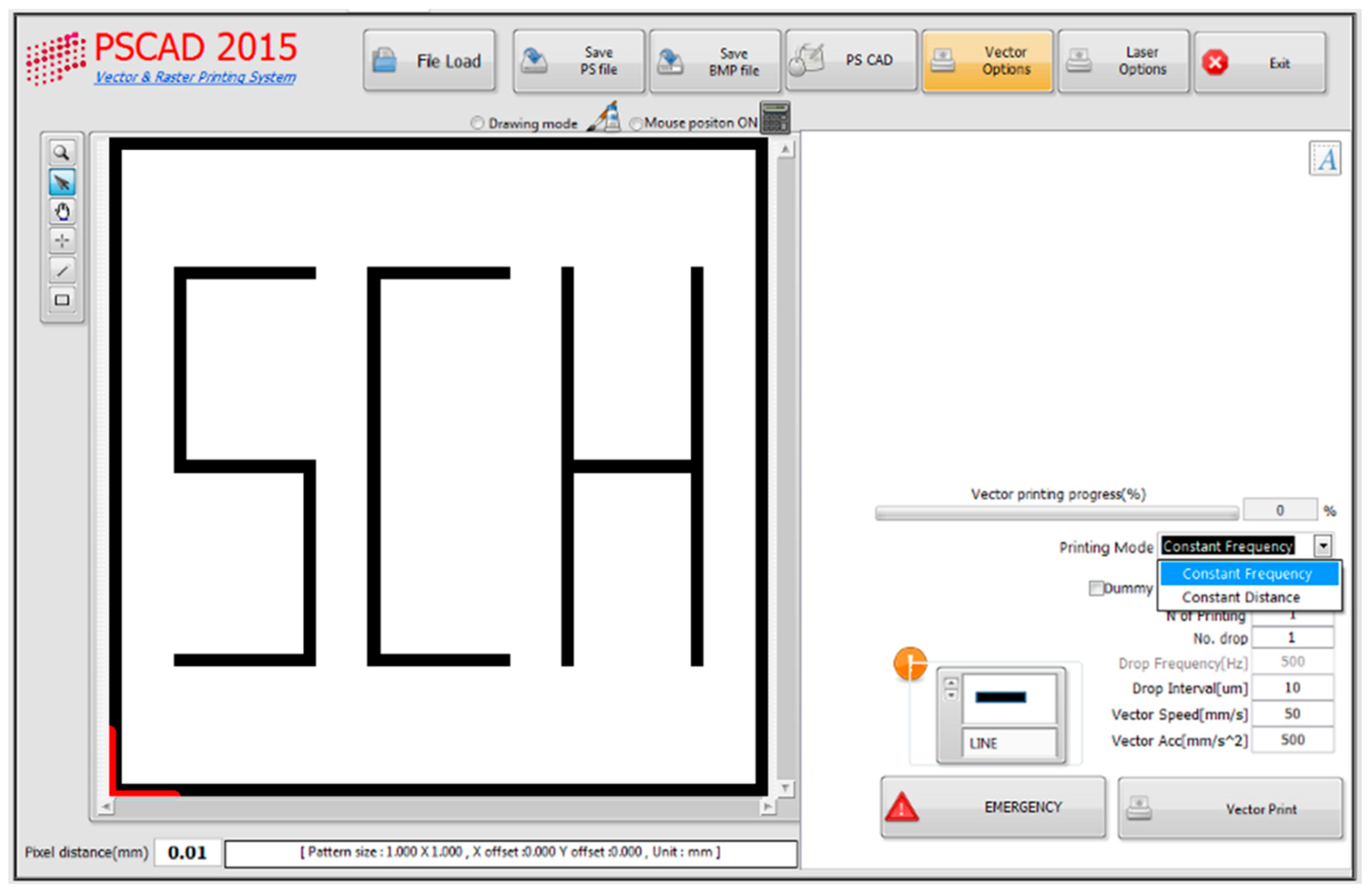
Task: Open the calculator icon near Mouse position
Action: (x=775, y=118)
